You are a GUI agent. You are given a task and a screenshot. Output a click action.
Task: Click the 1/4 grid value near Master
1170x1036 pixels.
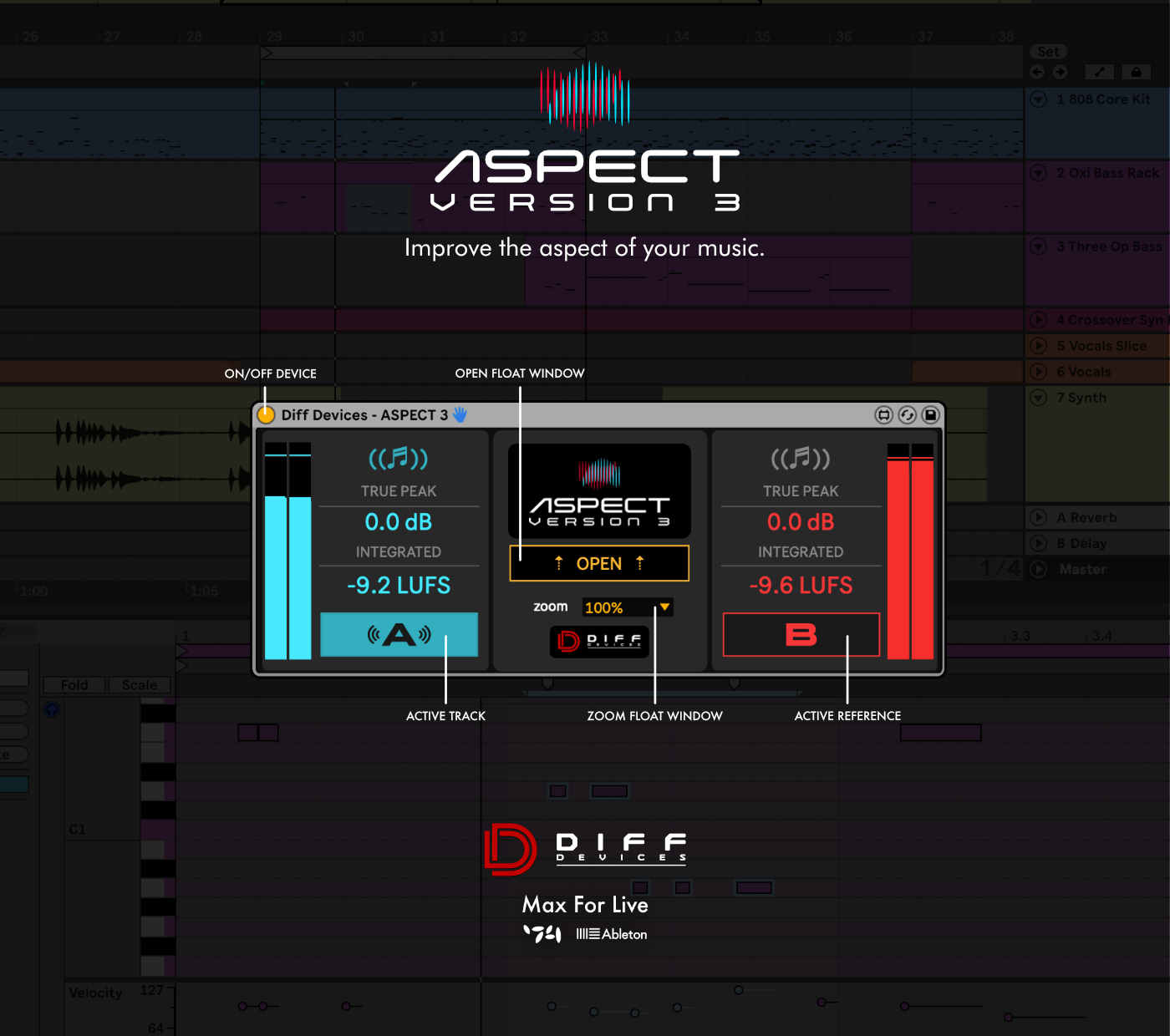click(x=1000, y=569)
